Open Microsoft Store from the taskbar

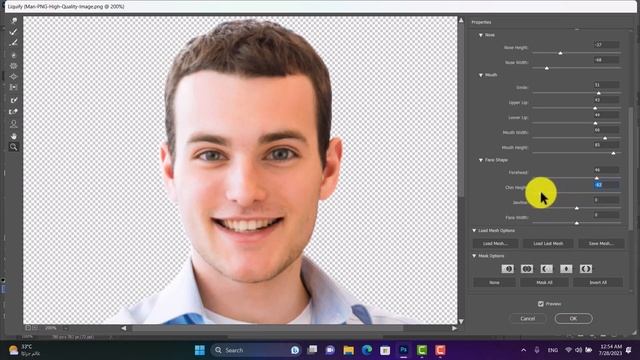point(385,350)
